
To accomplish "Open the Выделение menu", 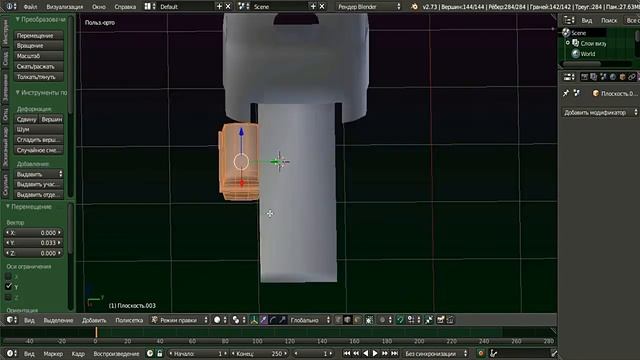I will coord(58,320).
